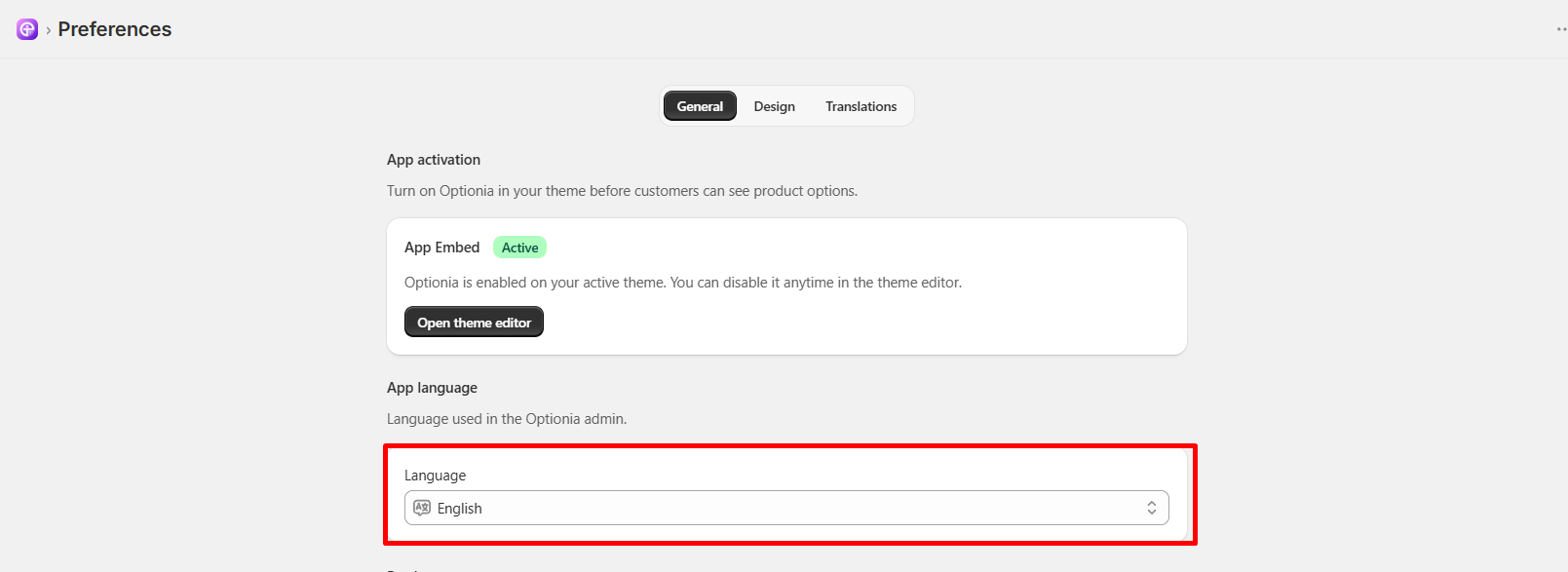The height and width of the screenshot is (572, 1568).
Task: Open the Translations tab
Action: pyautogui.click(x=861, y=106)
